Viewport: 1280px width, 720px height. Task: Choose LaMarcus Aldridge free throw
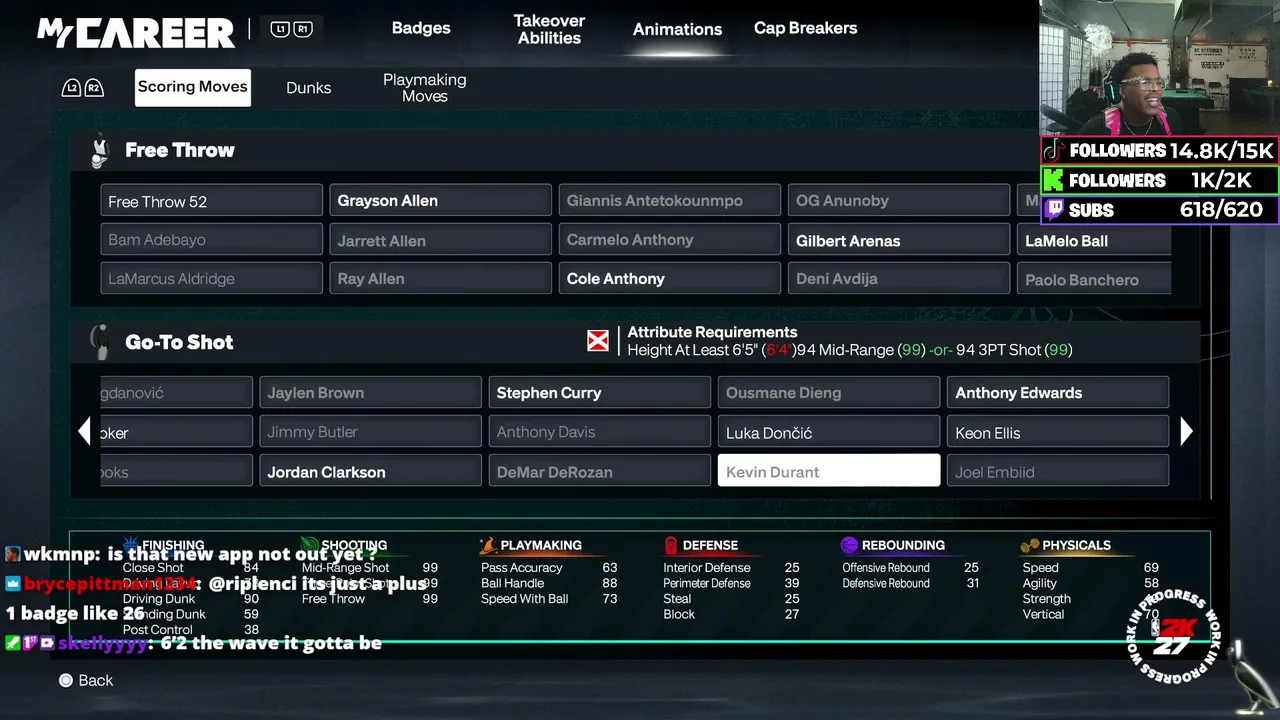211,278
